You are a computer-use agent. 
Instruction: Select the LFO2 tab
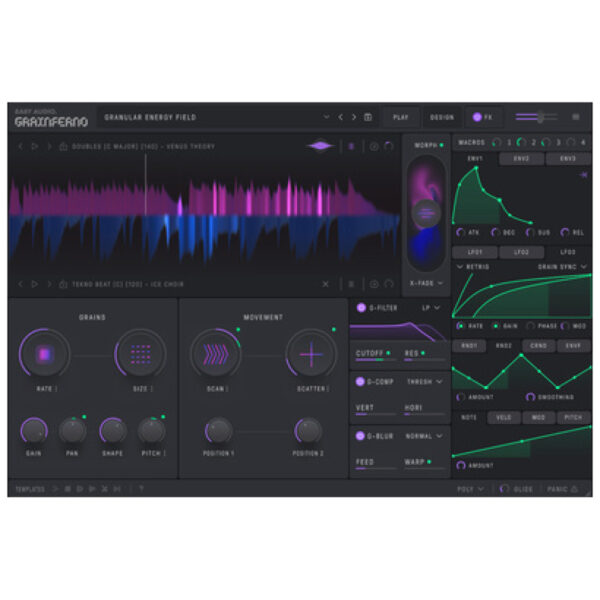point(521,252)
